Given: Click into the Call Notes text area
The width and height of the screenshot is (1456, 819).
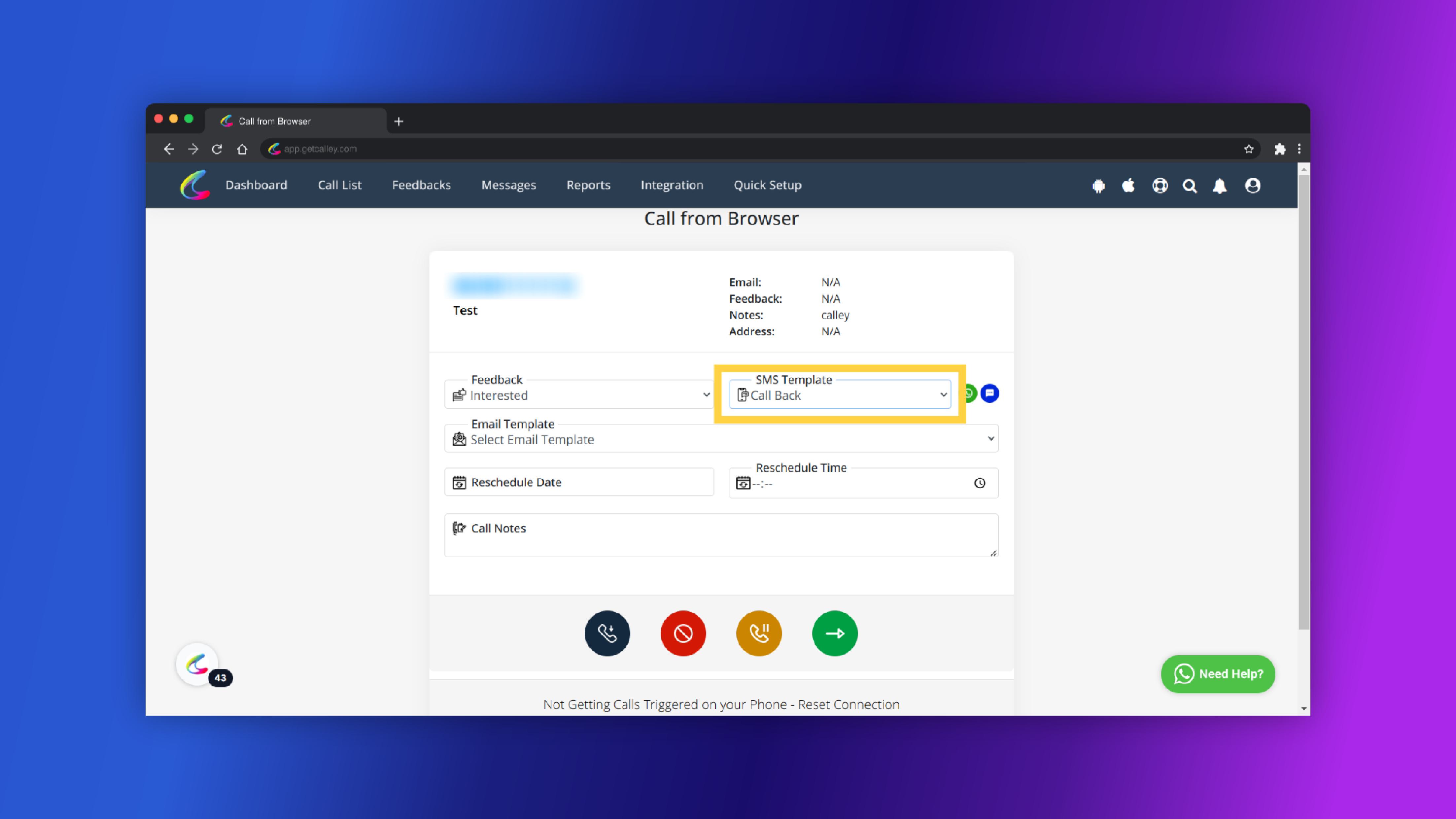Looking at the screenshot, I should point(721,535).
